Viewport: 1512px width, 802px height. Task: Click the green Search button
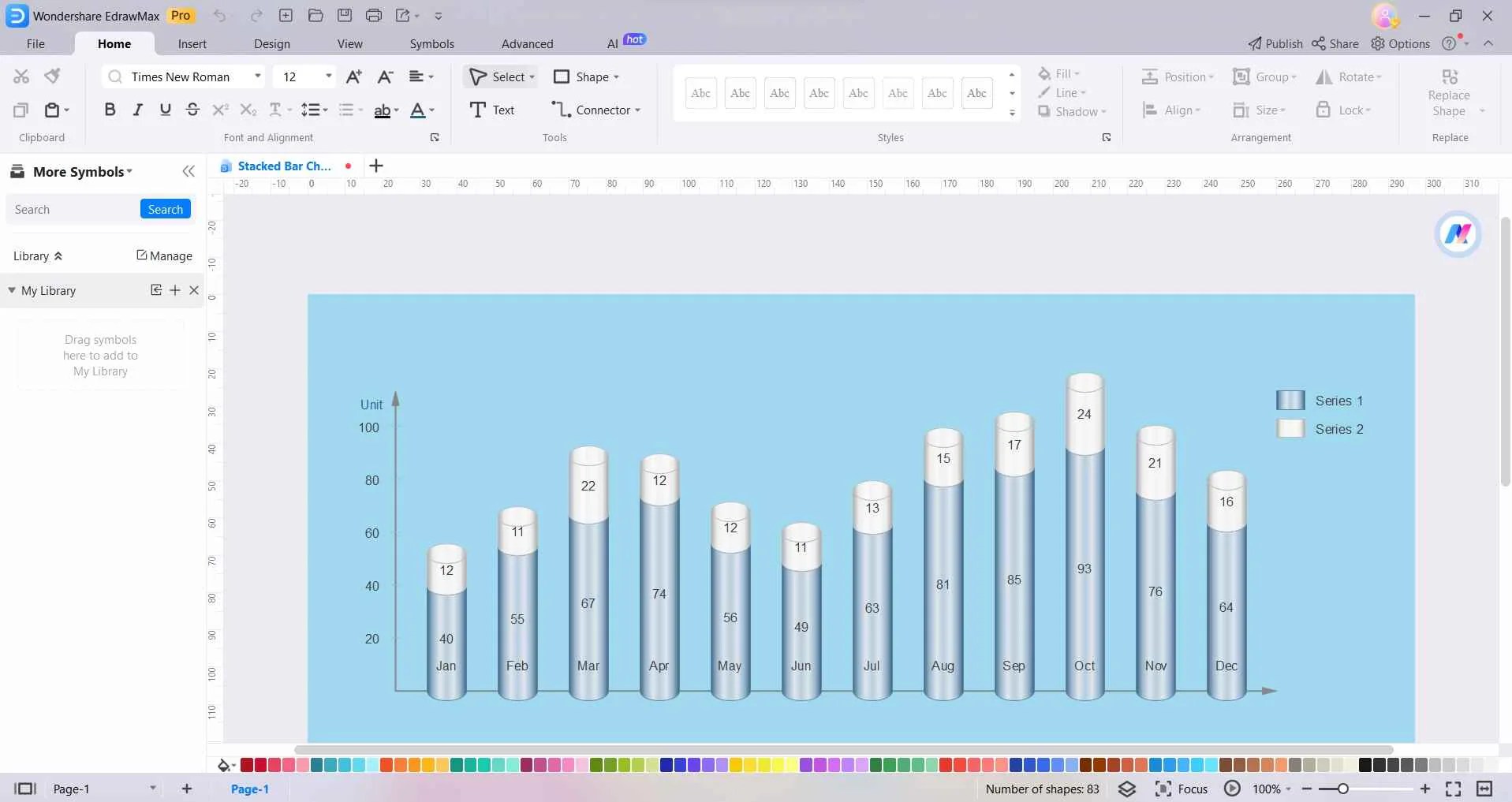pyautogui.click(x=165, y=209)
